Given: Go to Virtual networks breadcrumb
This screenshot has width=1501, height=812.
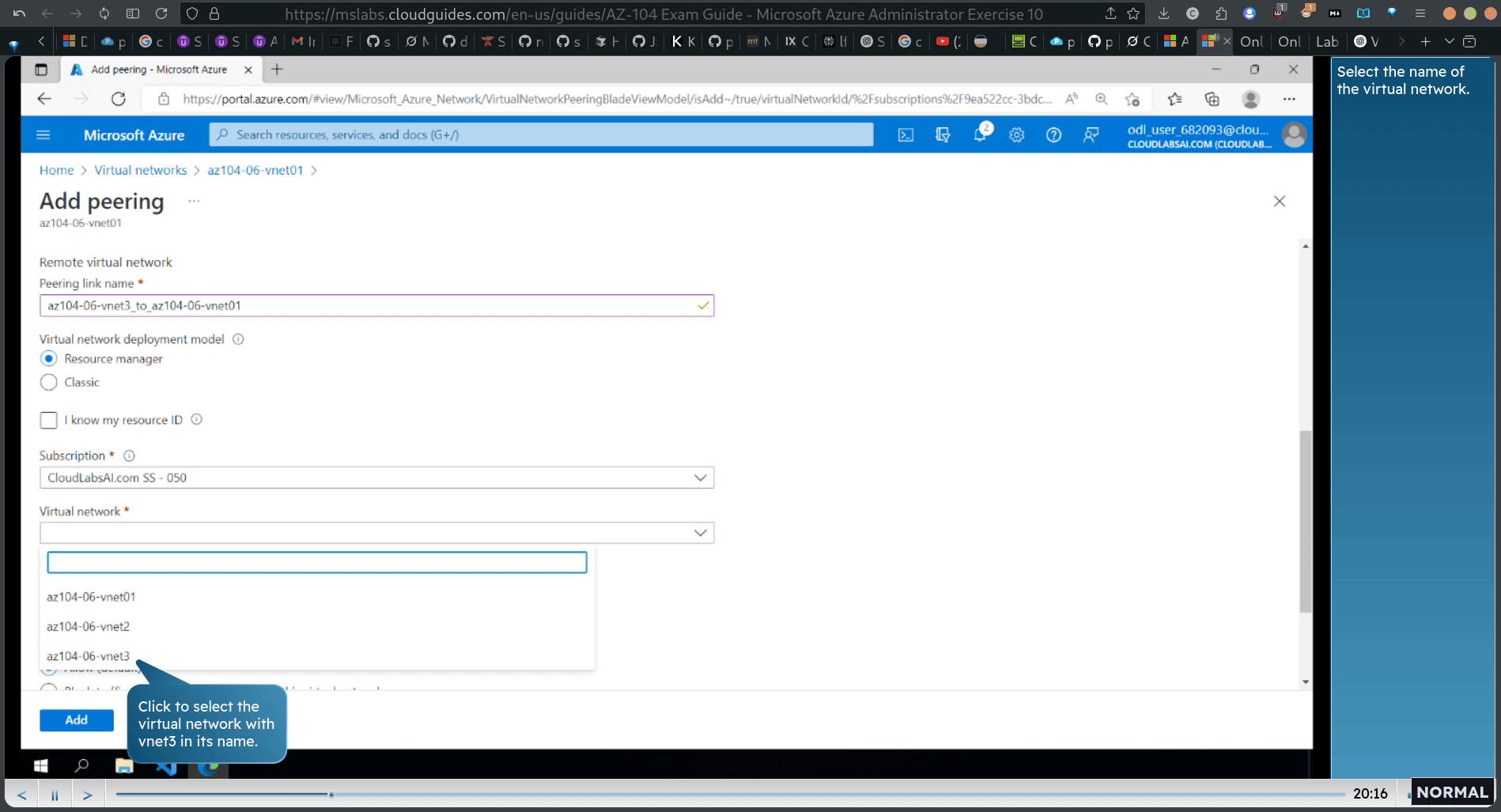Looking at the screenshot, I should coord(141,170).
